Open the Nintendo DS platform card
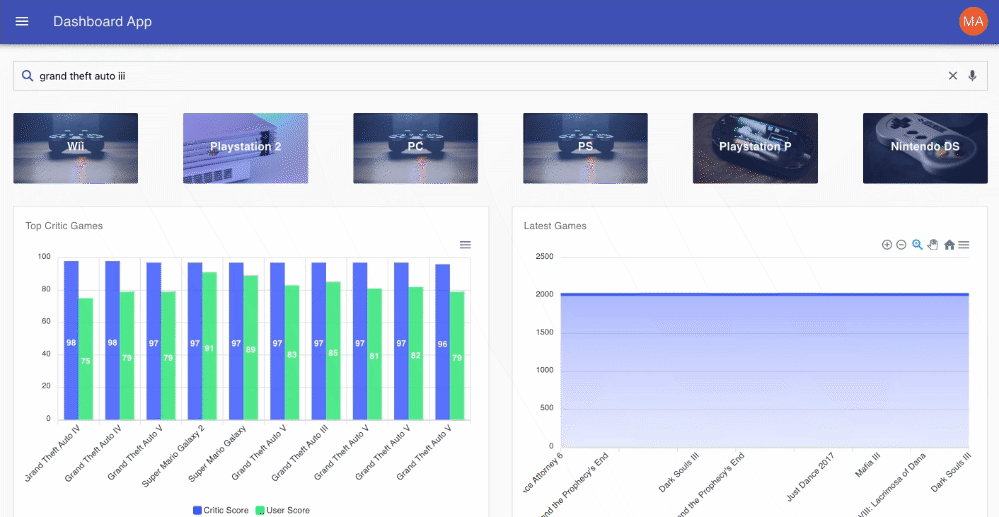Viewport: 999px width, 517px height. point(925,149)
